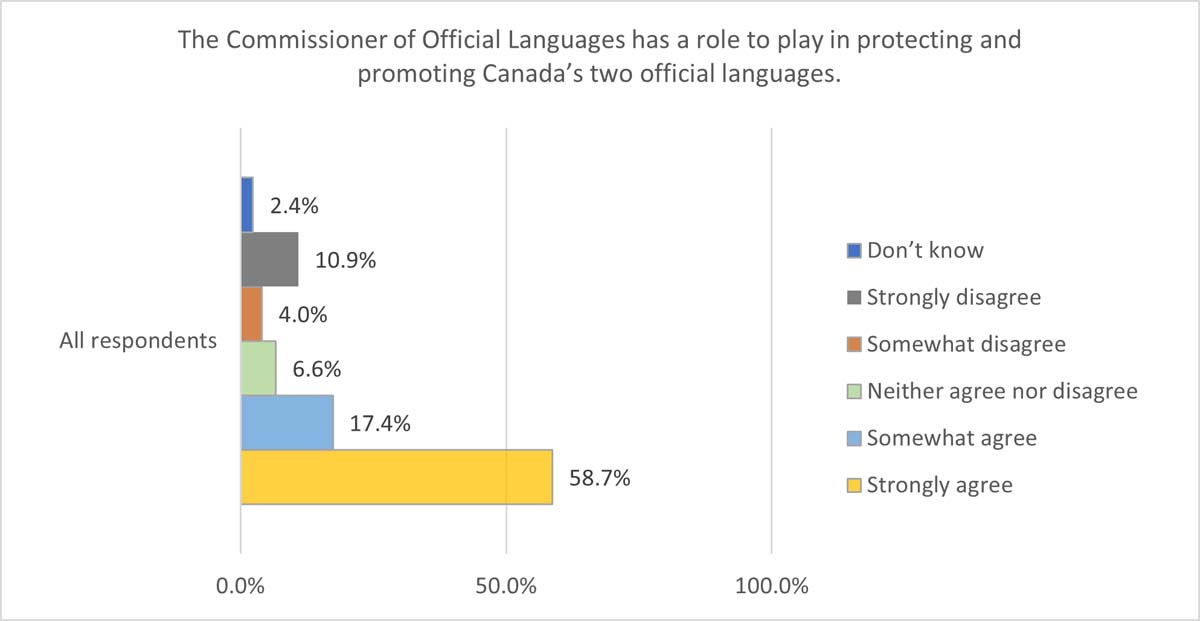The height and width of the screenshot is (621, 1200).
Task: Click the Strongly agree legend text
Action: pos(940,486)
